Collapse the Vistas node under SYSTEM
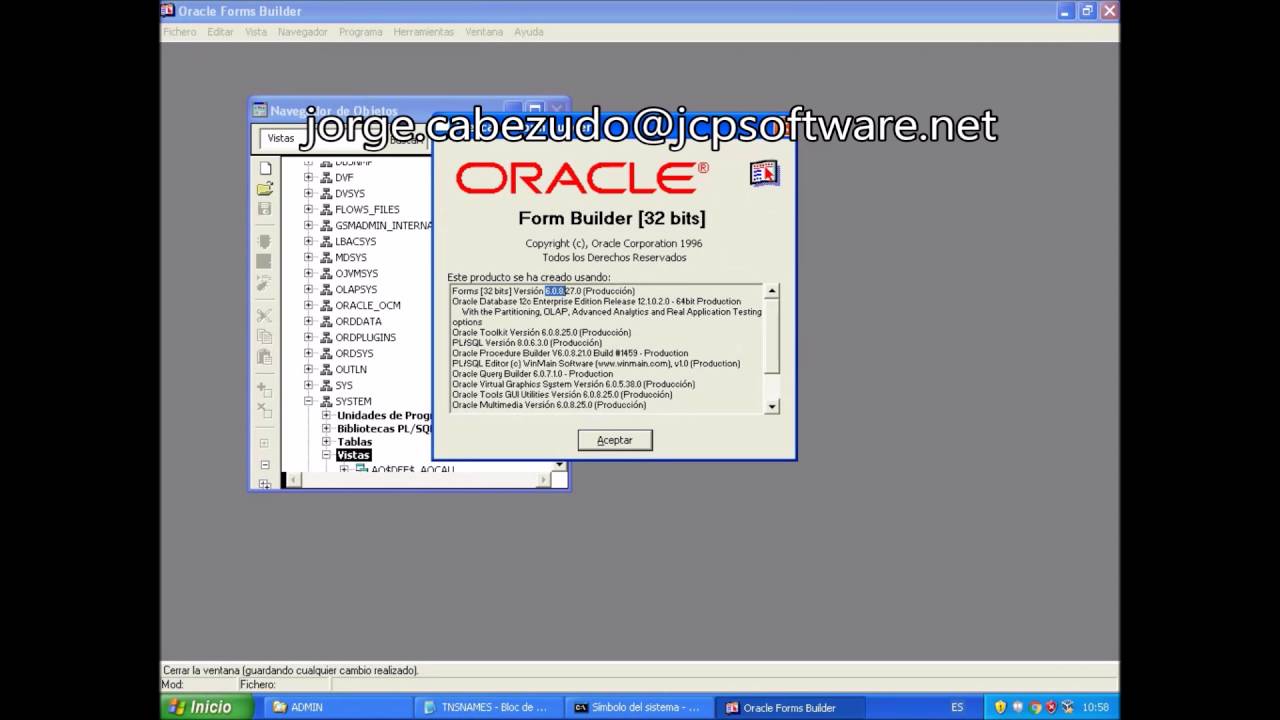 (x=326, y=455)
